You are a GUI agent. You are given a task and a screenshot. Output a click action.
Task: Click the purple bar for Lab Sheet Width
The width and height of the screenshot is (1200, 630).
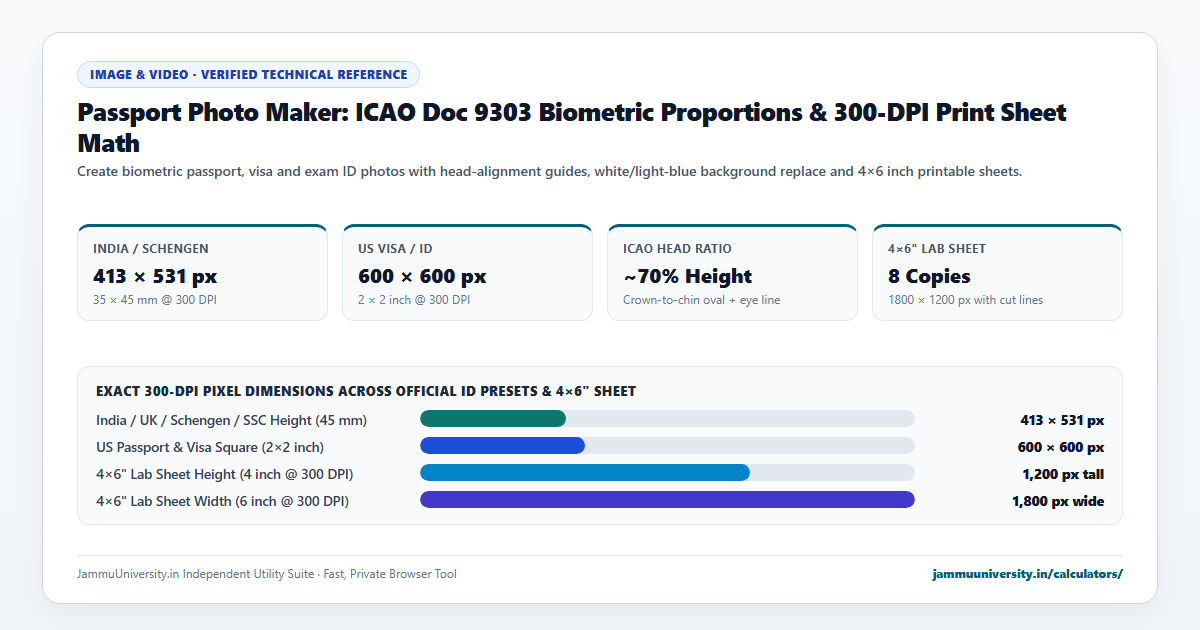point(667,500)
